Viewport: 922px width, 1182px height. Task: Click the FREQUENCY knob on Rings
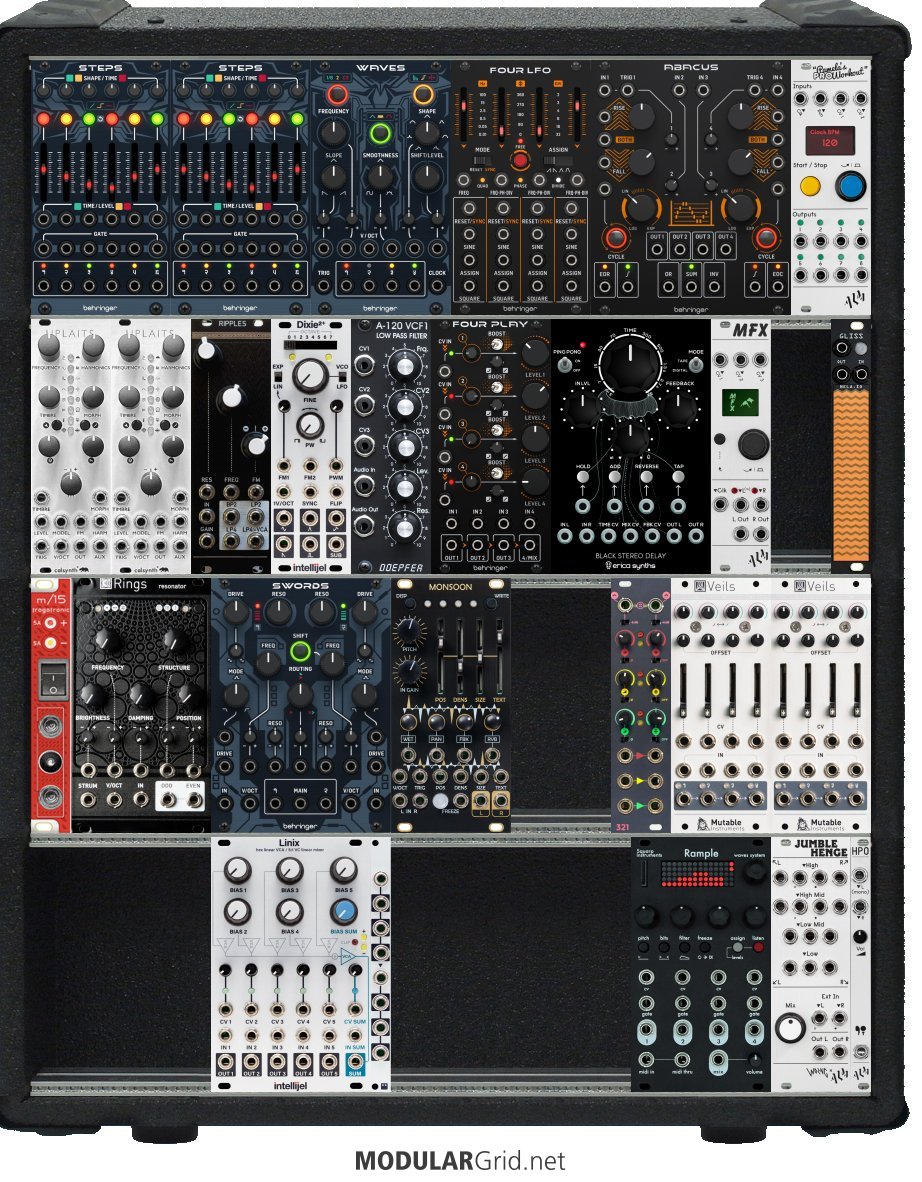(108, 640)
